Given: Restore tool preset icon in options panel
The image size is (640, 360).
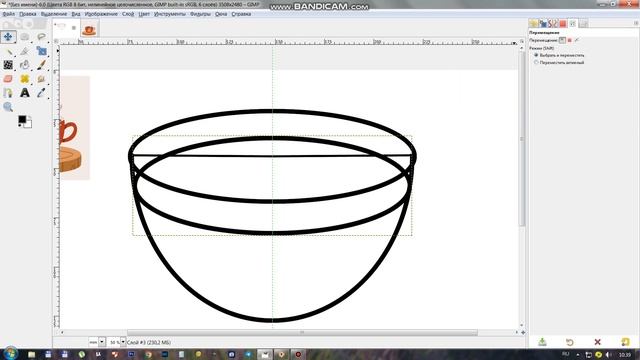Looking at the screenshot, I should [570, 342].
